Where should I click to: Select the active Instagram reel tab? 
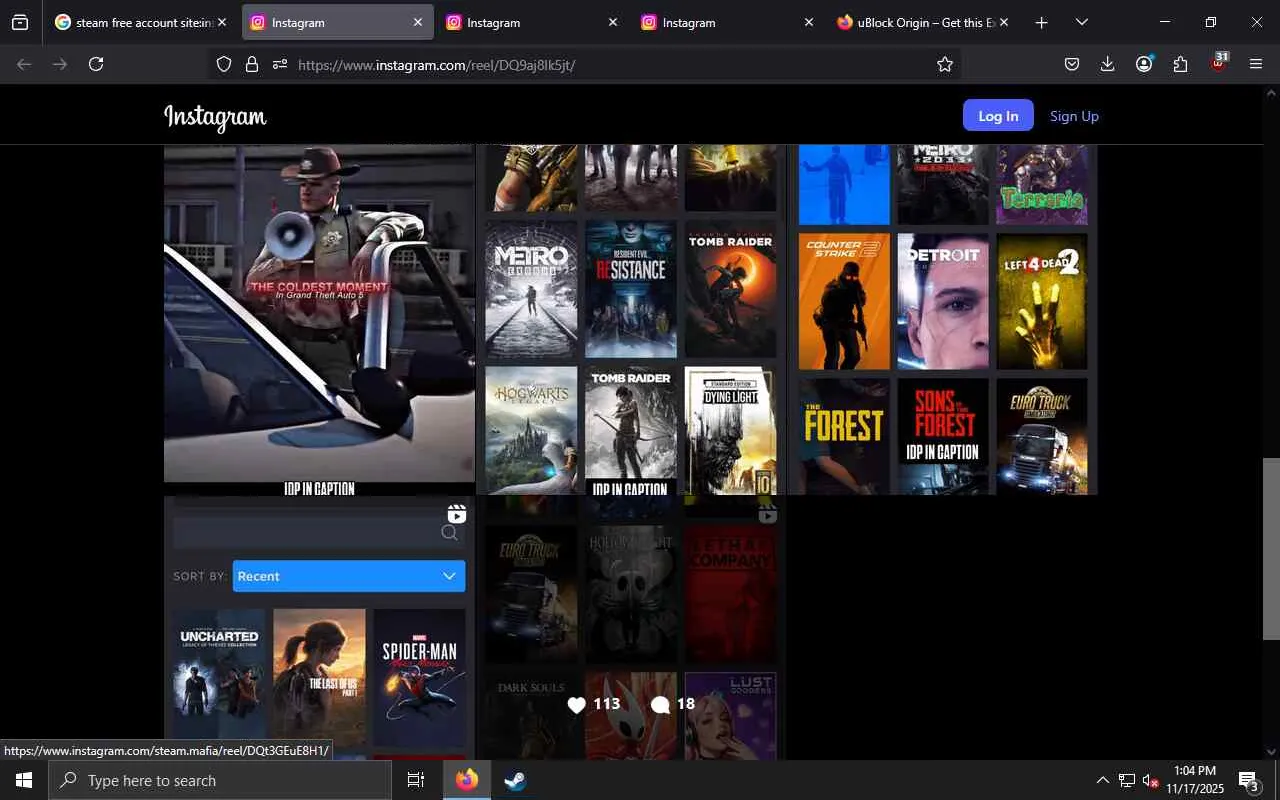[336, 22]
